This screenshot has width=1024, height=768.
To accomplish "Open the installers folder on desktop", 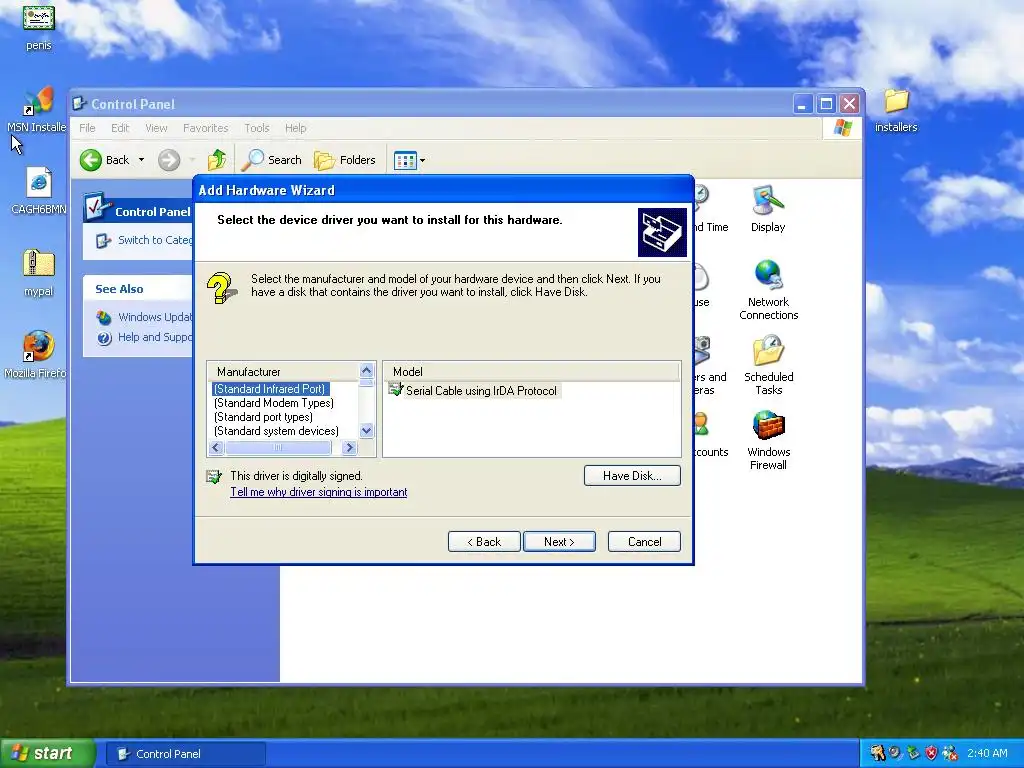I will click(896, 110).
